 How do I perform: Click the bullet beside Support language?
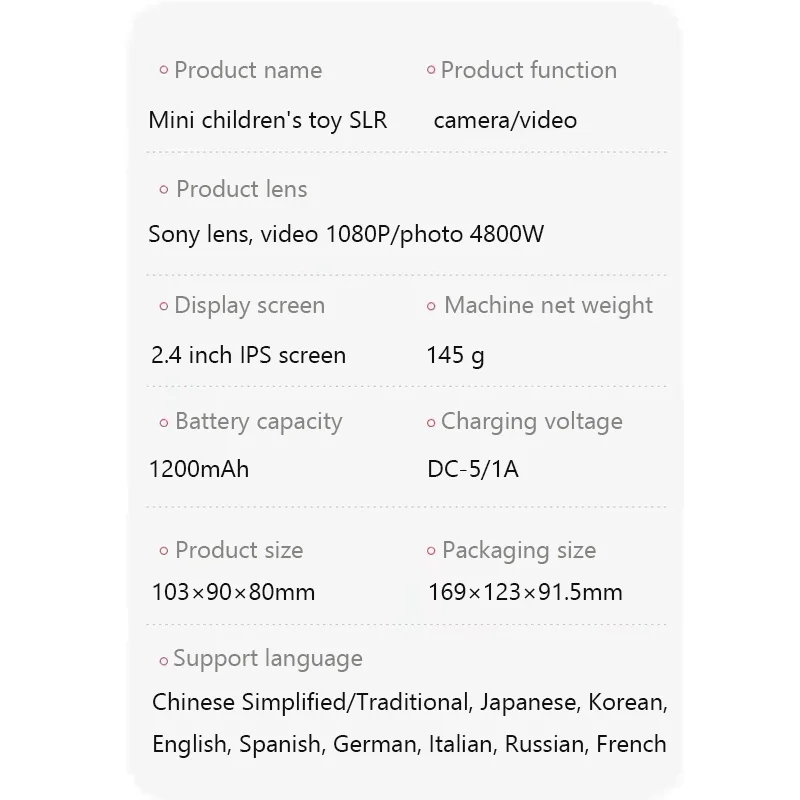click(x=164, y=660)
